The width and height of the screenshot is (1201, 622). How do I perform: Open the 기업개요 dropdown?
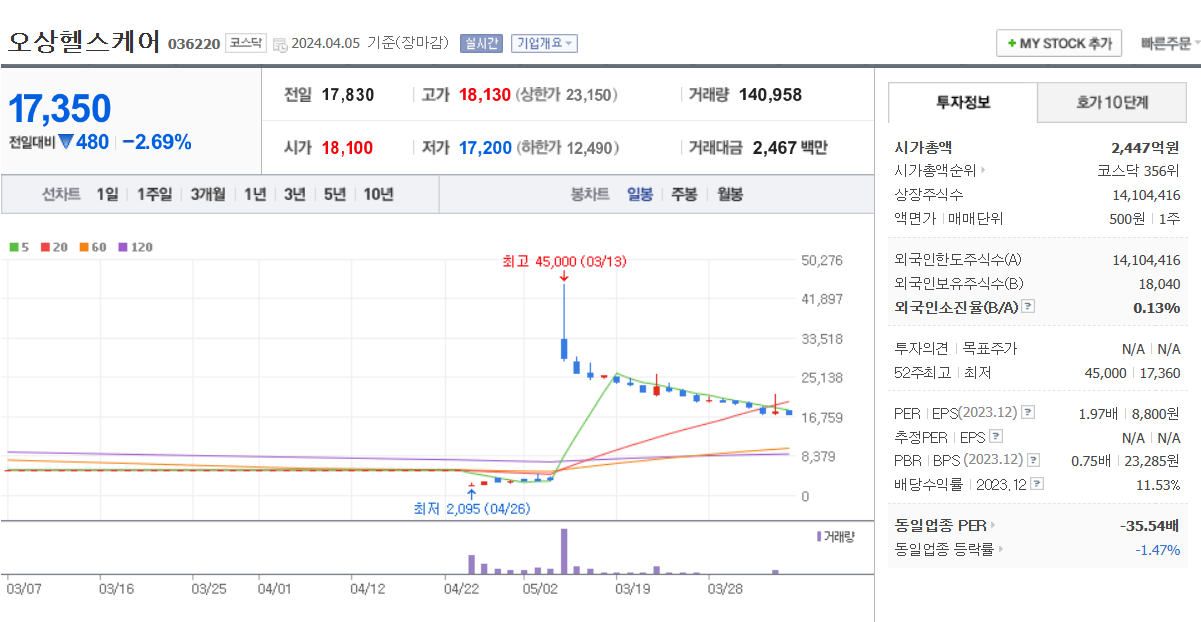point(544,43)
